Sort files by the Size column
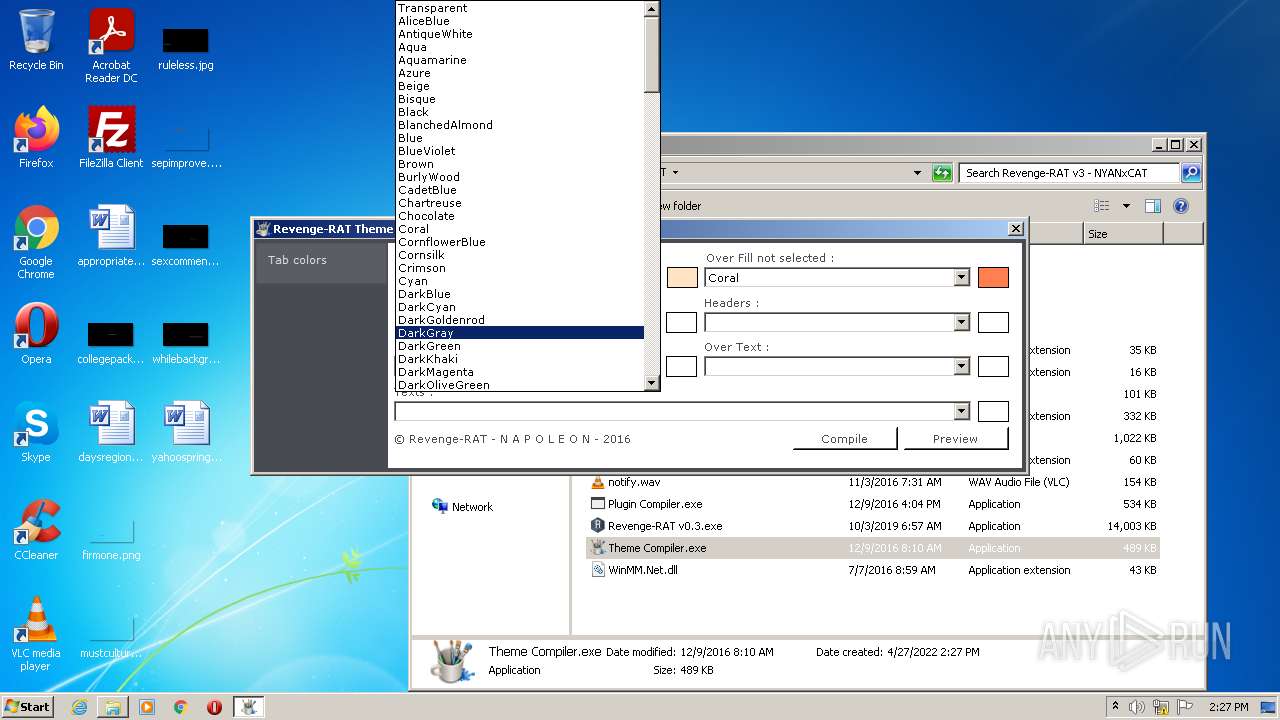Screen dimensions: 1280x720 click(x=1123, y=234)
